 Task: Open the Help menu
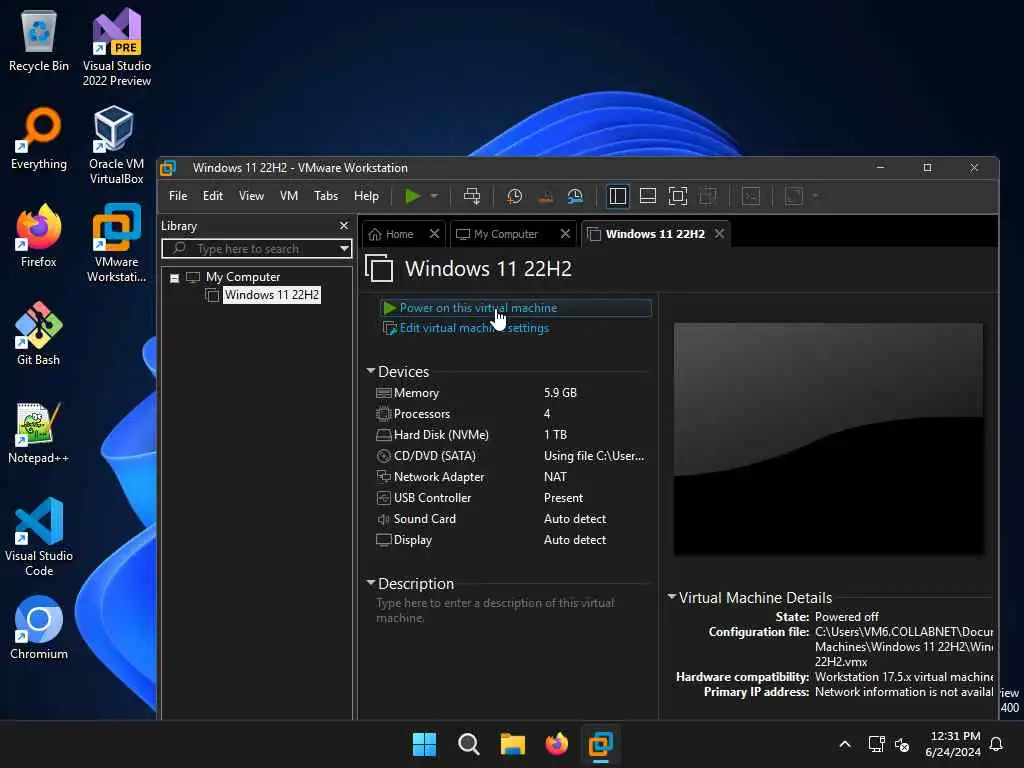(366, 196)
